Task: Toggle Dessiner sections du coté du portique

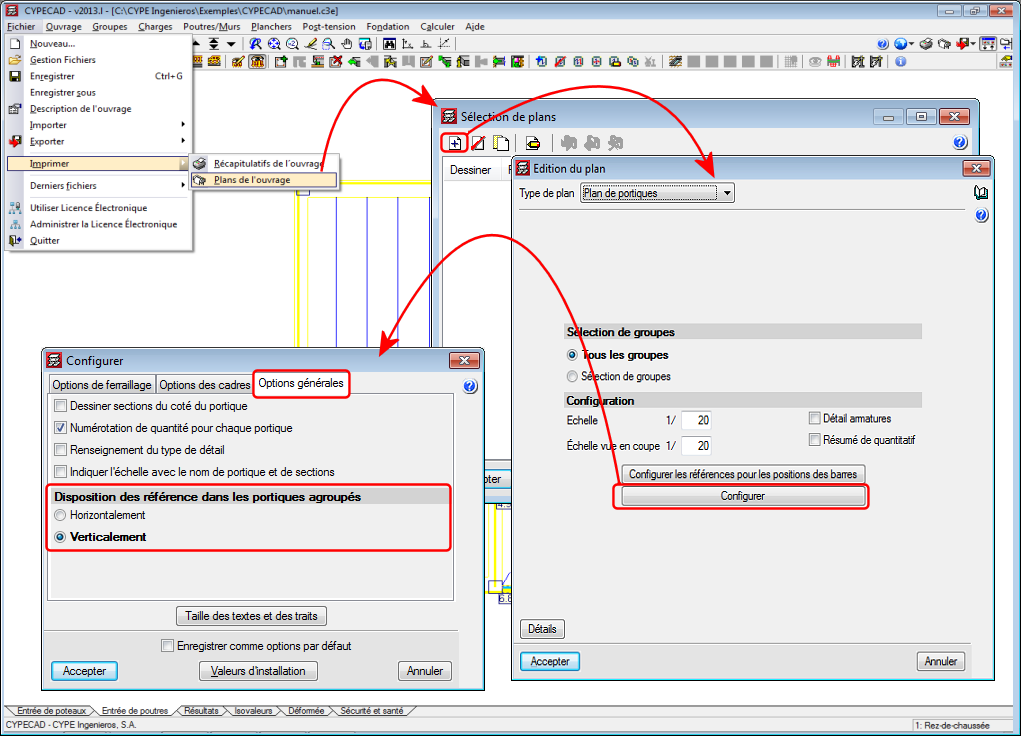Action: [61, 406]
